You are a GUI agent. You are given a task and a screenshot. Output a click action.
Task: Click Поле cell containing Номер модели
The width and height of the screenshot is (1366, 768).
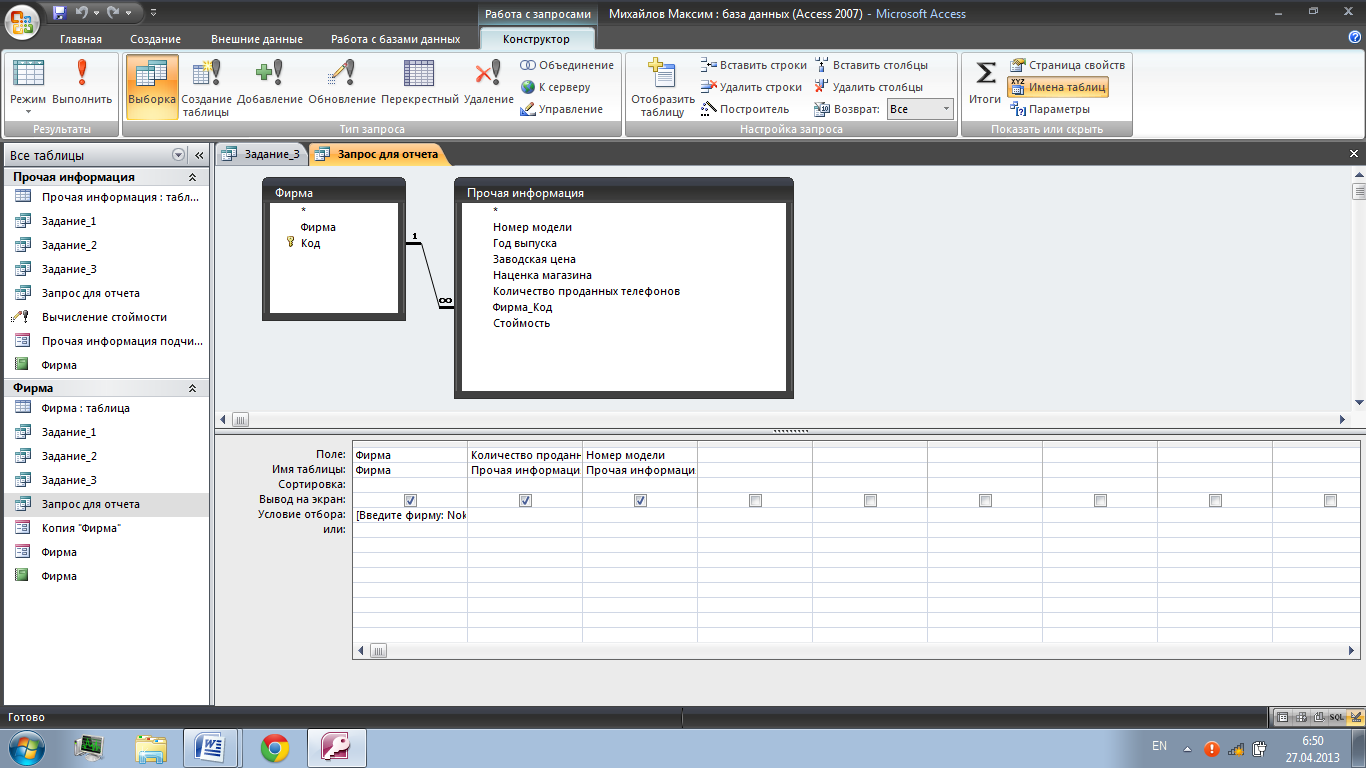click(x=640, y=455)
